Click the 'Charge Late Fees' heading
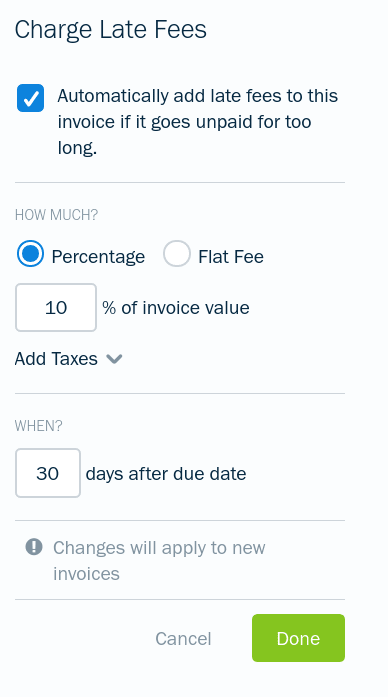388x697 pixels. point(111,30)
